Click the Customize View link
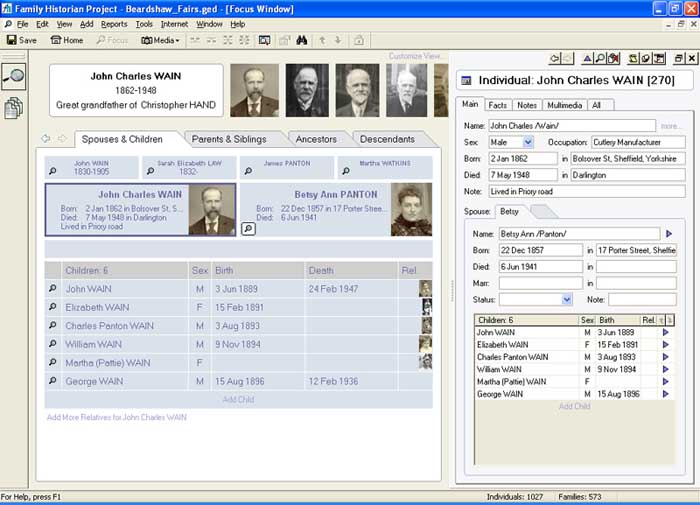700x505 pixels. tap(415, 56)
